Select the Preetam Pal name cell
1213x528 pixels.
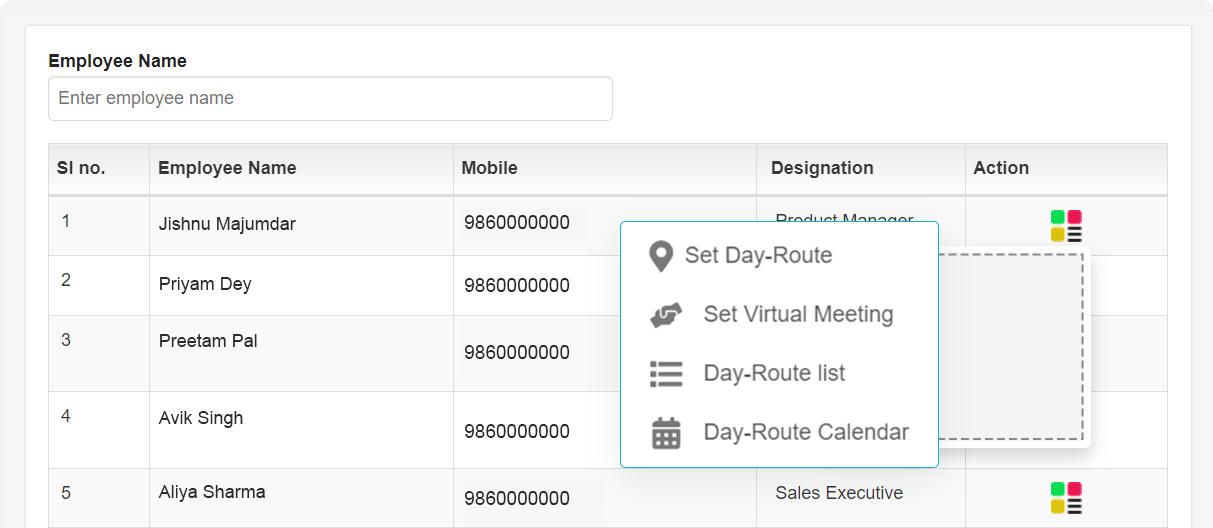[x=208, y=341]
